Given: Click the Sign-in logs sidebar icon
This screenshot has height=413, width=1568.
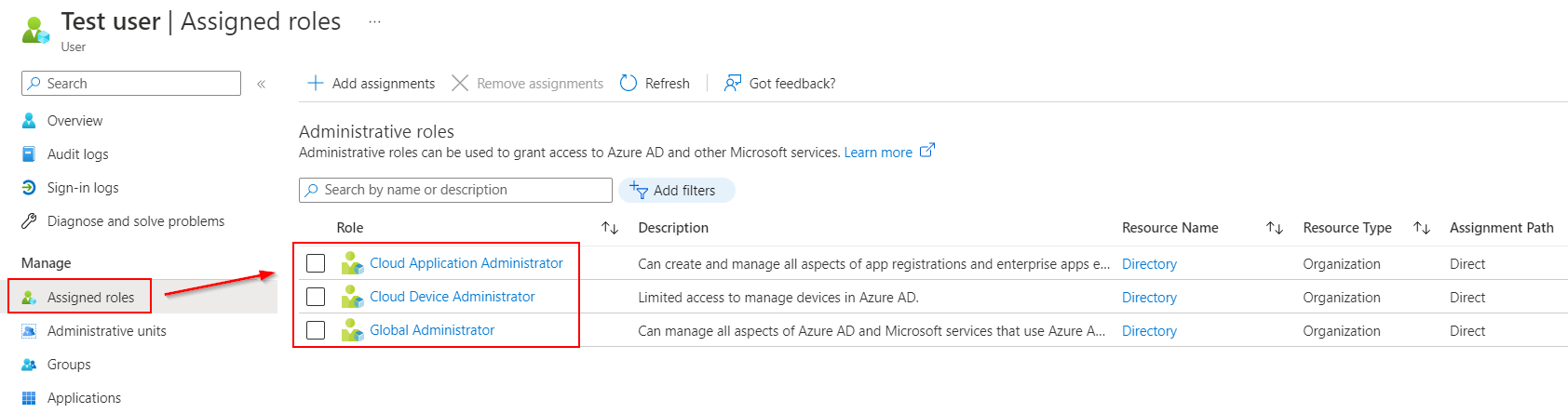Looking at the screenshot, I should click(x=29, y=188).
